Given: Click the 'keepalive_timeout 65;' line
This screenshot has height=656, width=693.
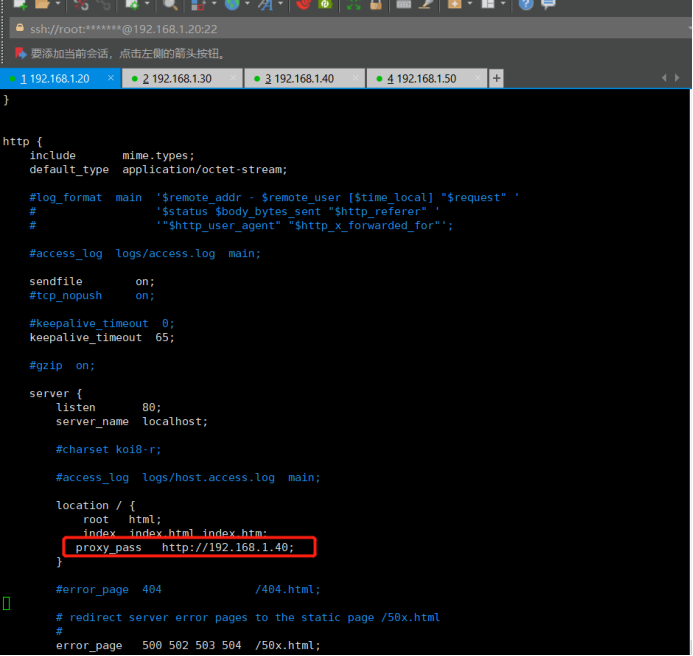Looking at the screenshot, I should coord(102,337).
